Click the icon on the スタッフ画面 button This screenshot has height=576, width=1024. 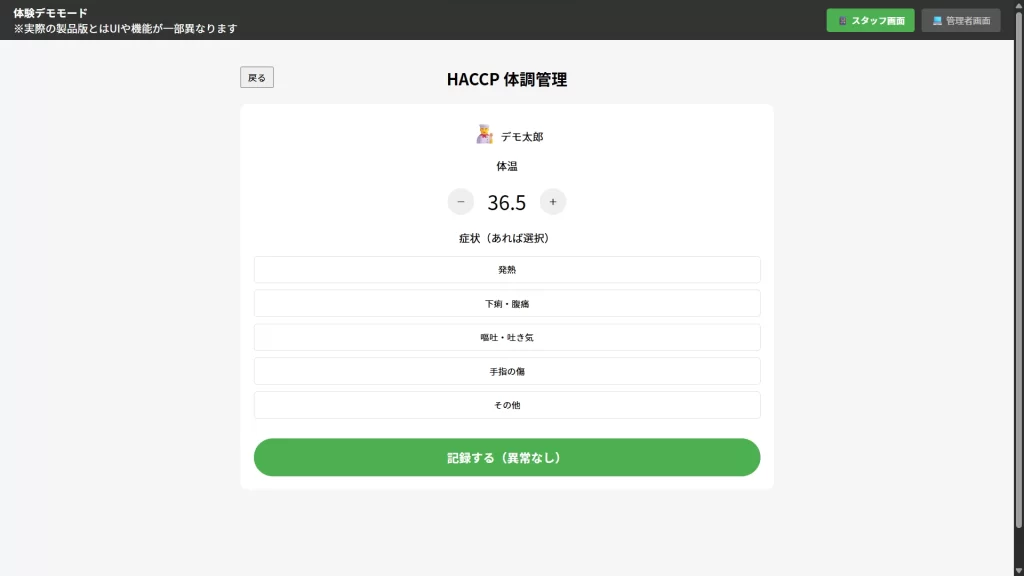click(842, 21)
